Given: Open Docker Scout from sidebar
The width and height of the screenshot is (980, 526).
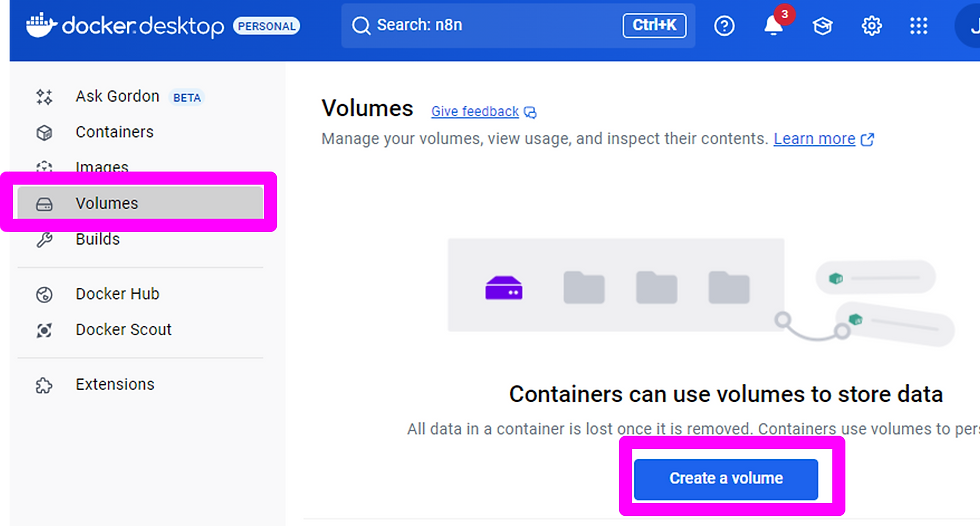Looking at the screenshot, I should [x=123, y=329].
